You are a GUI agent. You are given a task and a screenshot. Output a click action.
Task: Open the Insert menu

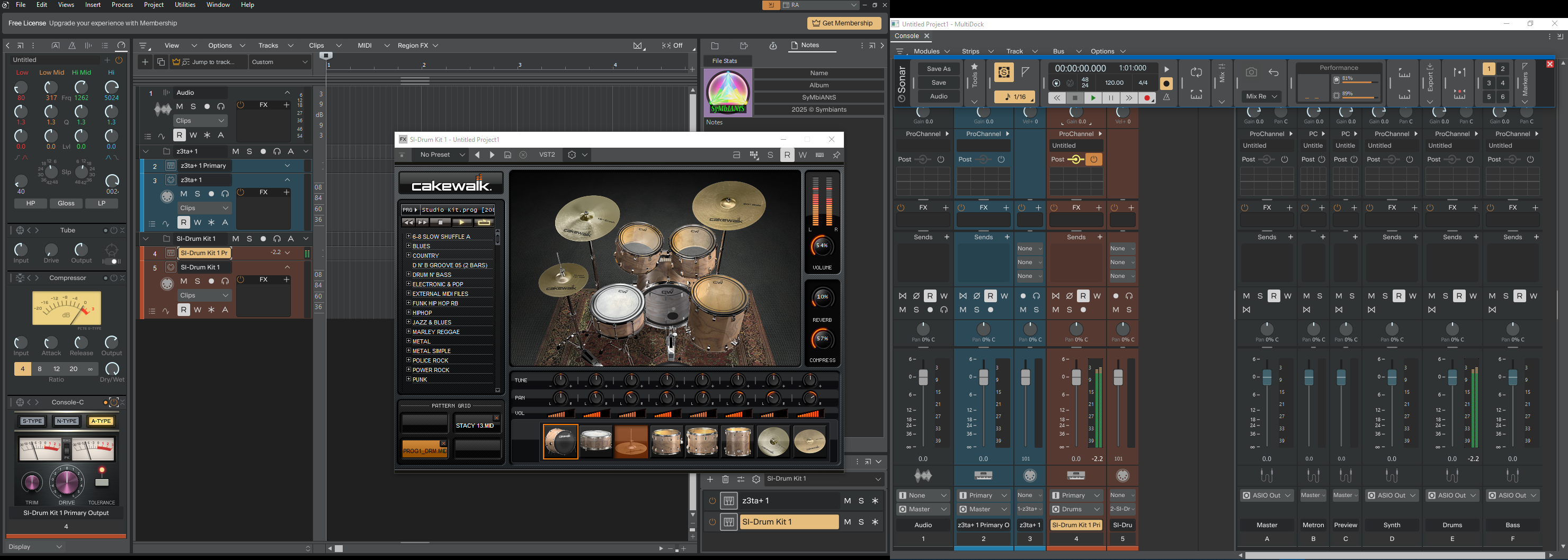point(93,5)
